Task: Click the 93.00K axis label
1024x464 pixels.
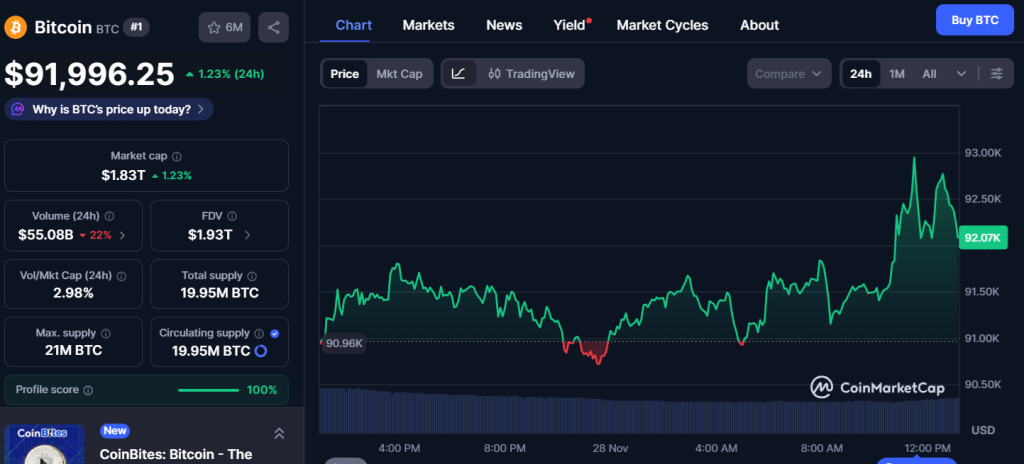Action: coord(983,153)
